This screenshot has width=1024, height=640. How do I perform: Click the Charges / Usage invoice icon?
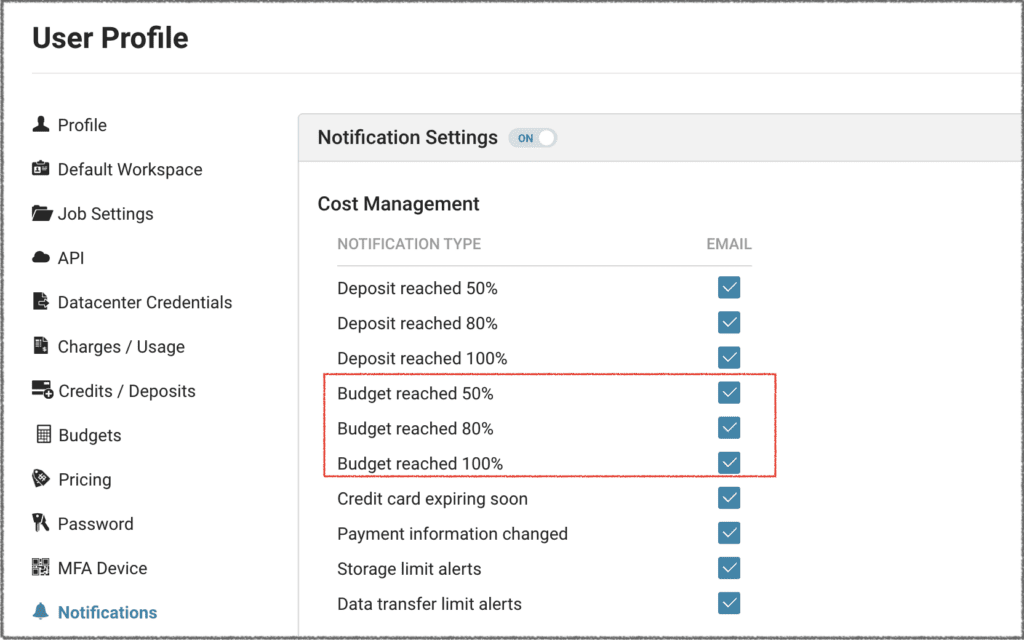pyautogui.click(x=41, y=346)
